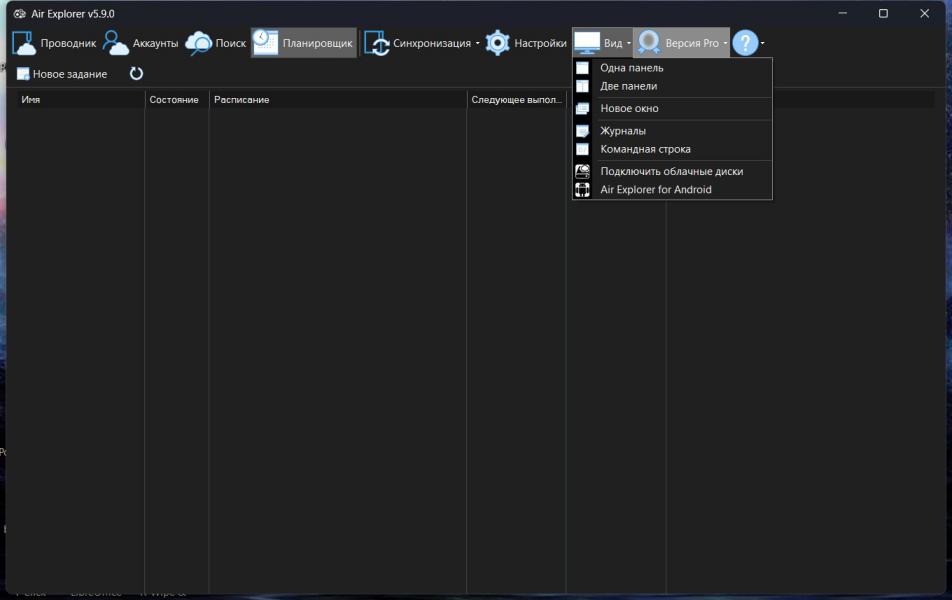Click the Версия Pro badge icon

pyautogui.click(x=650, y=43)
